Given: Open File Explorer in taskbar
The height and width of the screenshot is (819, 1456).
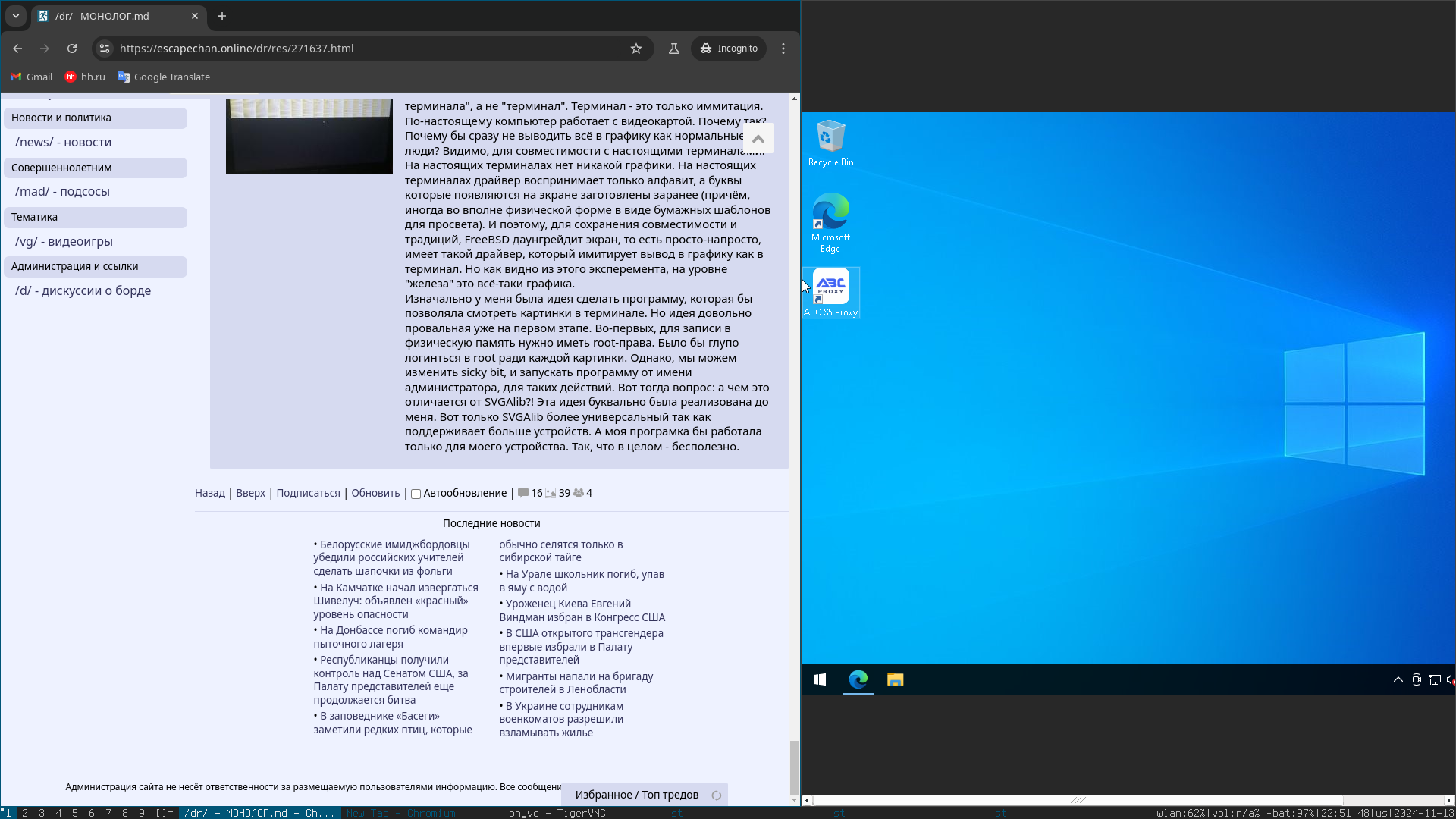Looking at the screenshot, I should 895,680.
